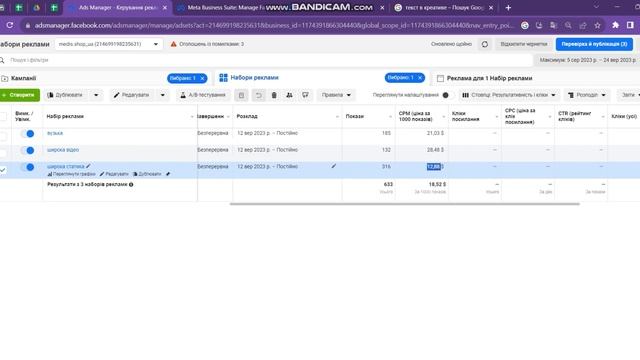Remove Вибрано: 1 filter on Кампанії tab
The image size is (640, 360).
202,78
